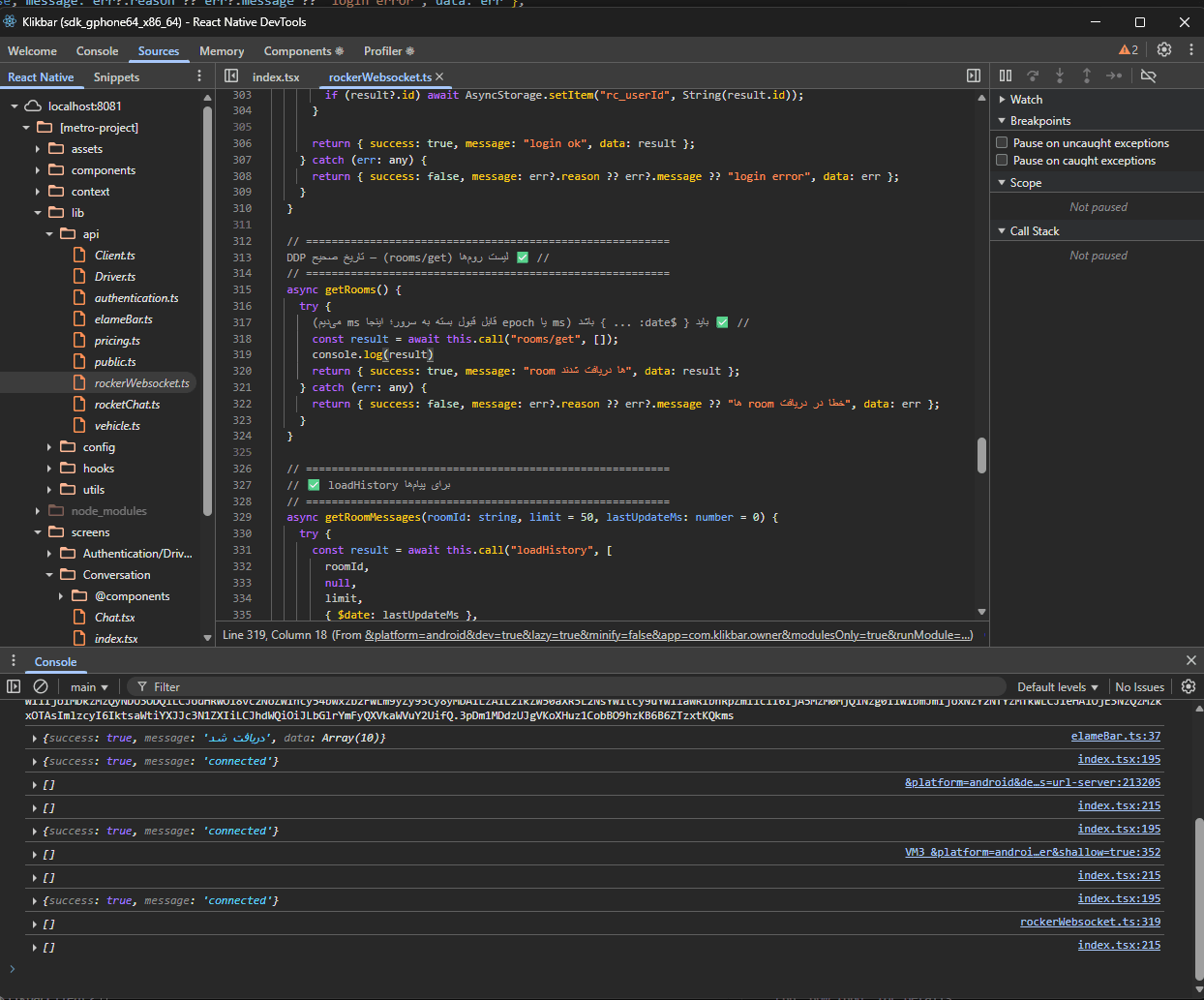Open authentication.ts file in tree

136,298
